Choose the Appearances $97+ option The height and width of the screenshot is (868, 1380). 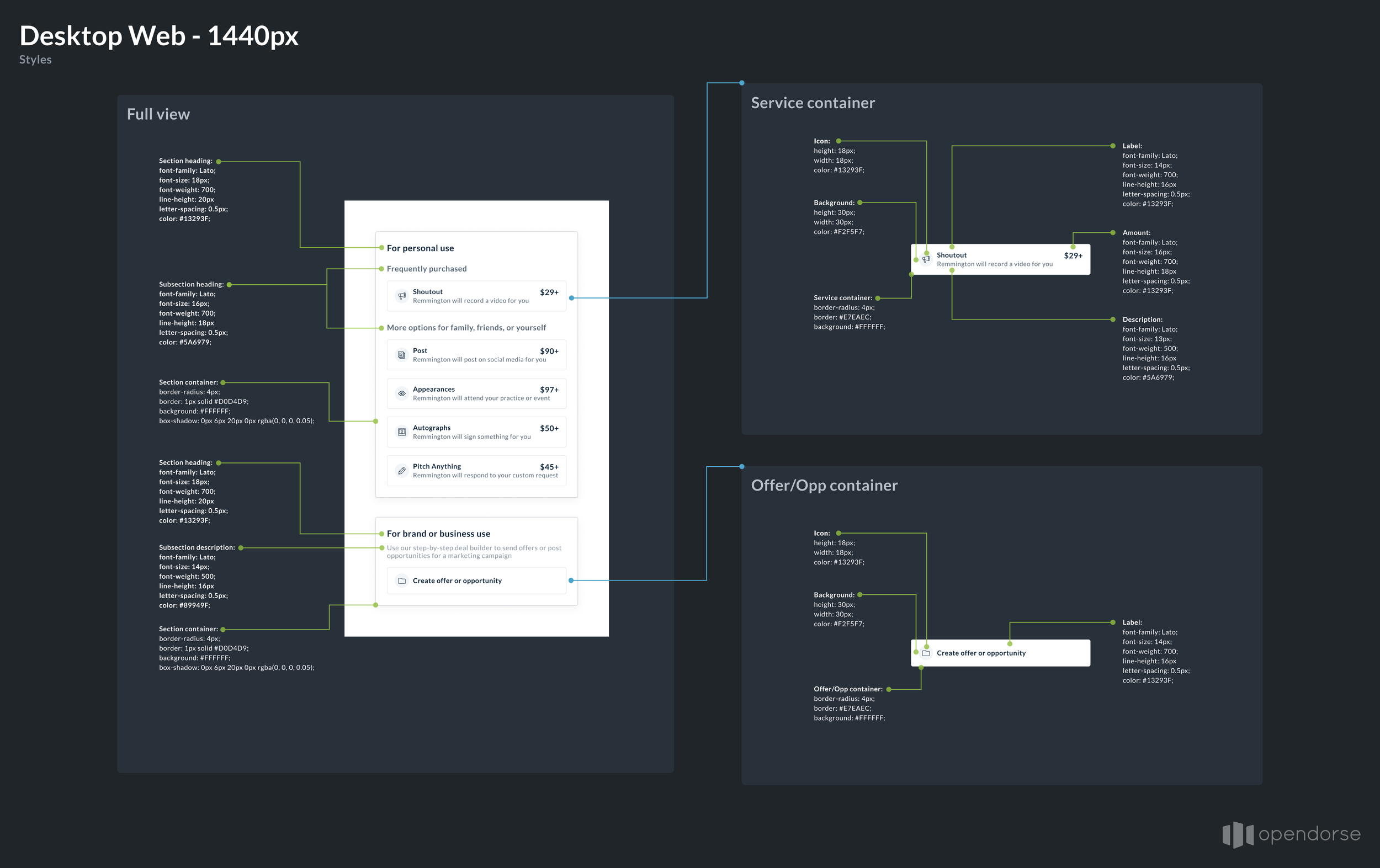tap(476, 393)
